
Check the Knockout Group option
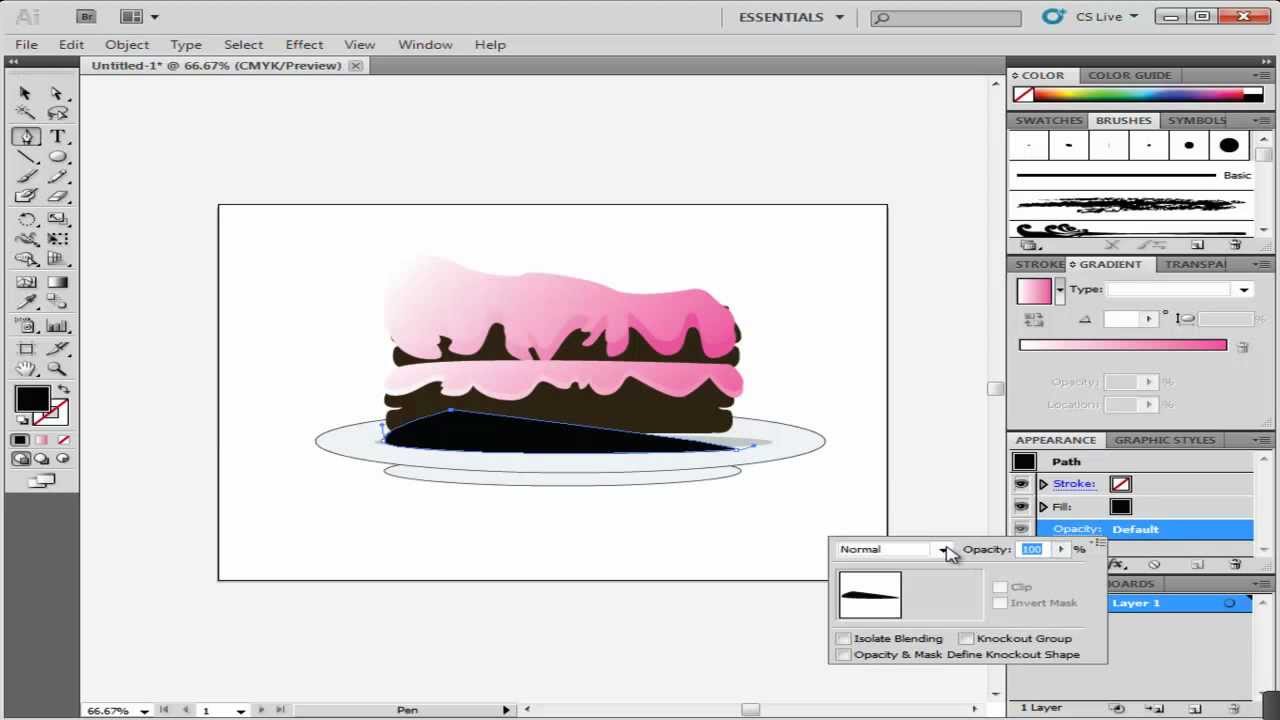(x=966, y=638)
